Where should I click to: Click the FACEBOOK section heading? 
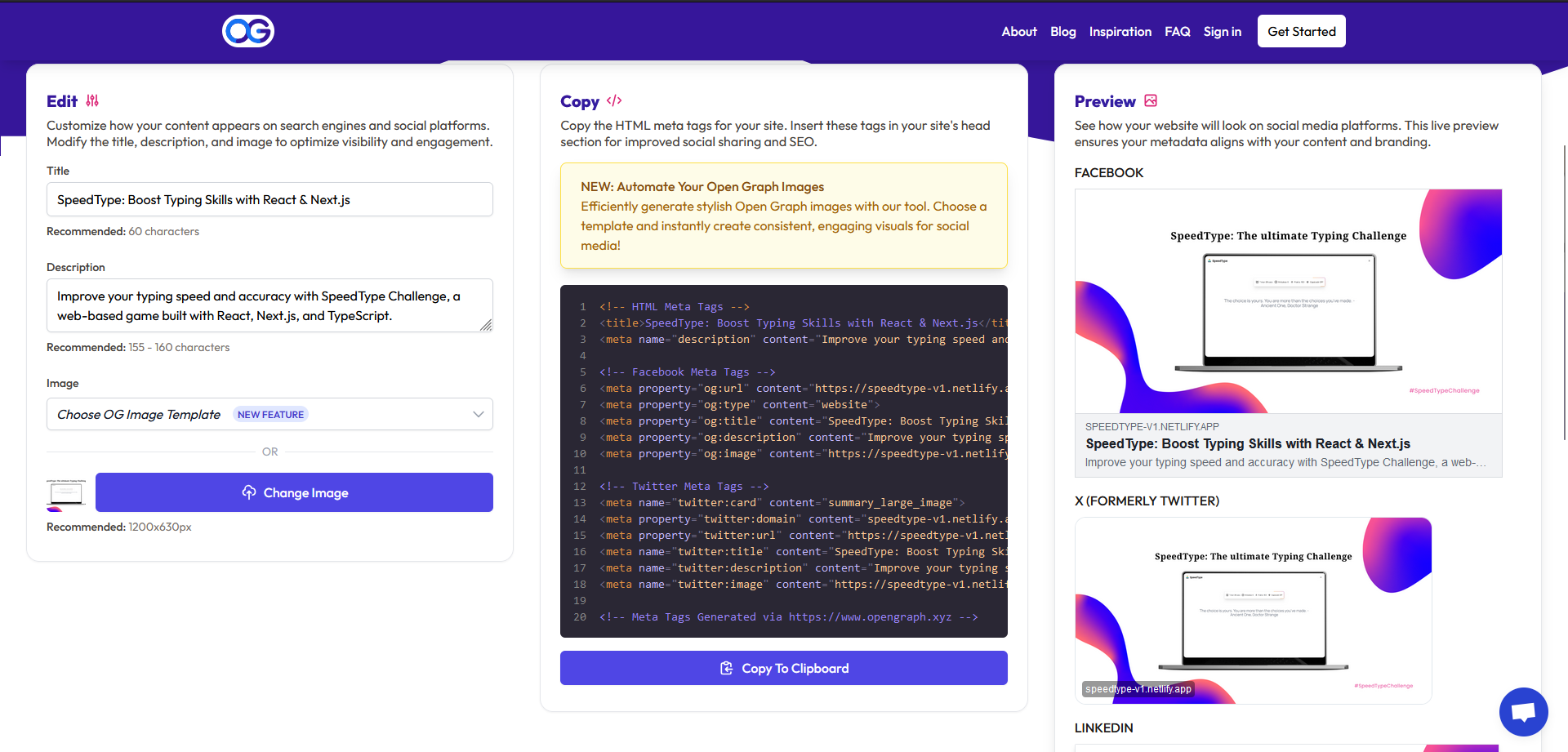[1108, 173]
